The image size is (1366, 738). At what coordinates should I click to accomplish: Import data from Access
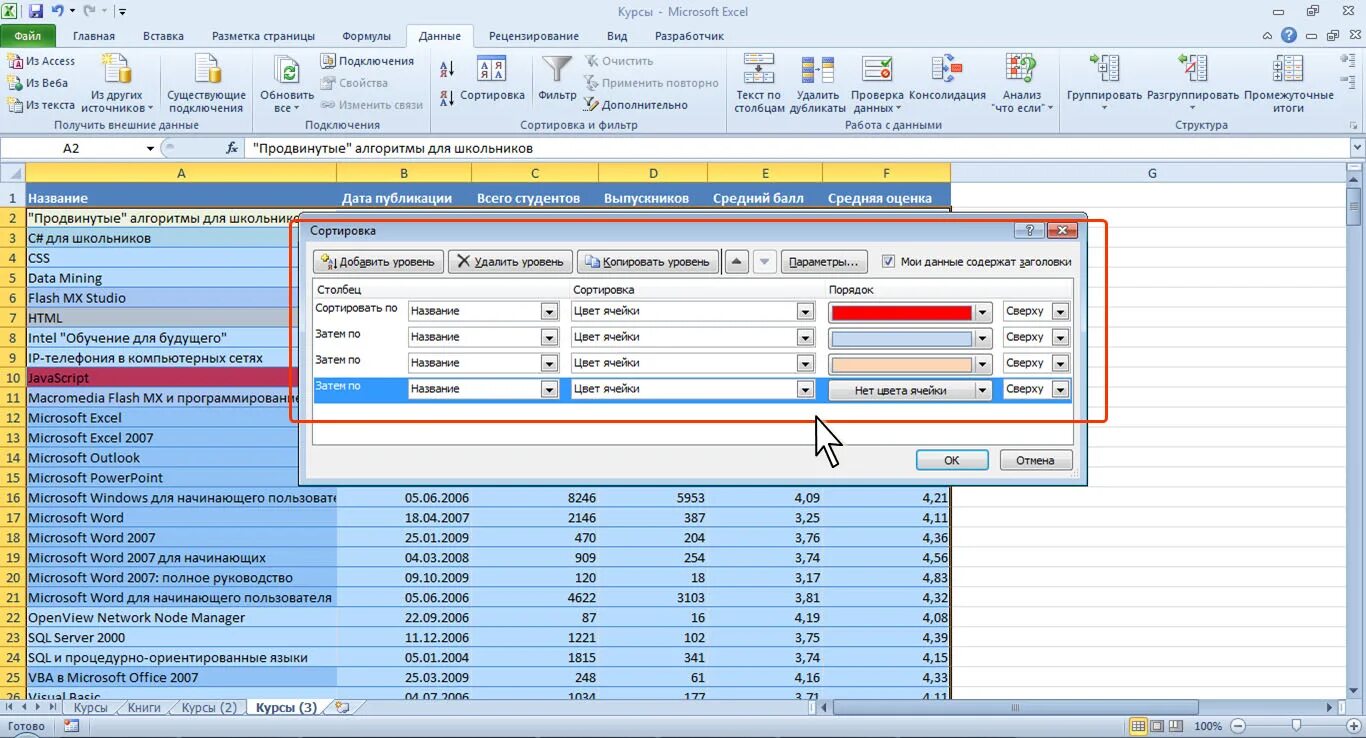click(x=42, y=61)
